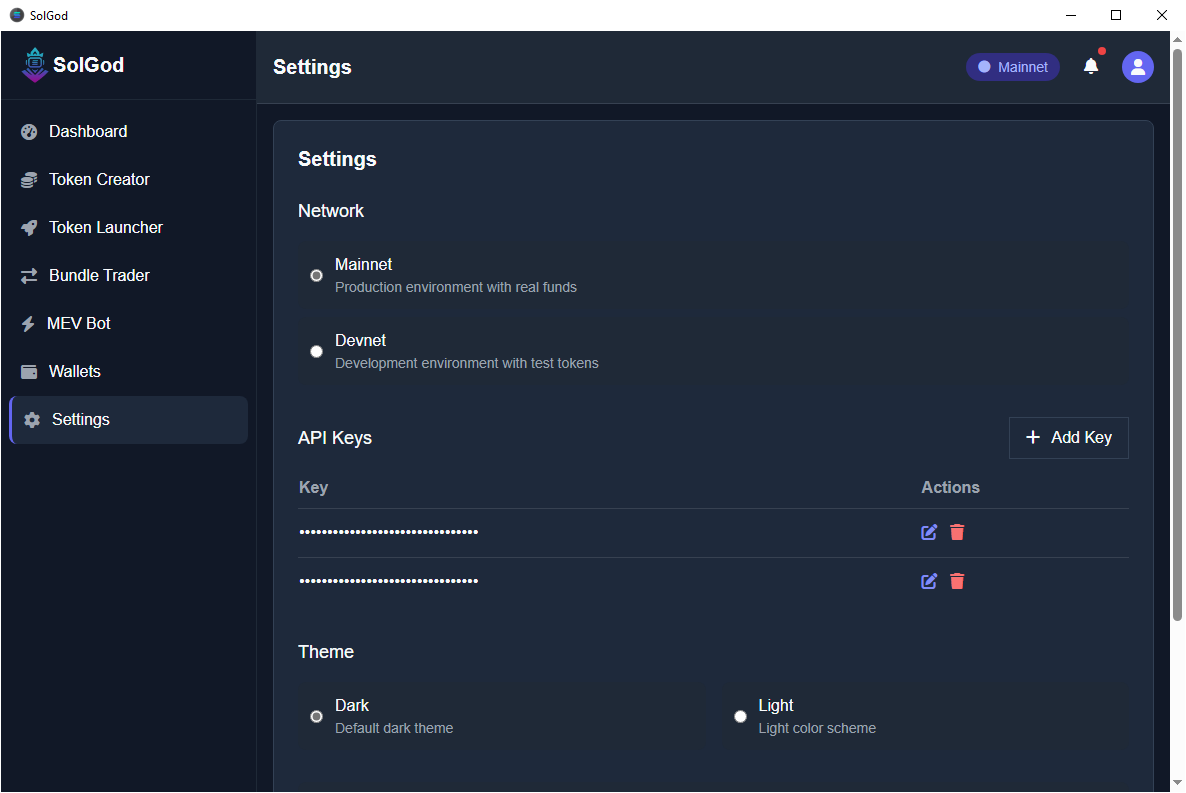Click the Mainnet network badge in header

[x=1012, y=67]
